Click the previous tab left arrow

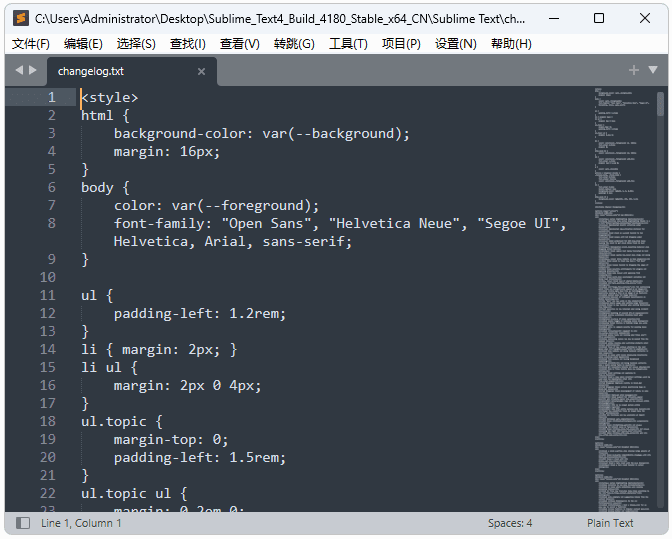(19, 70)
